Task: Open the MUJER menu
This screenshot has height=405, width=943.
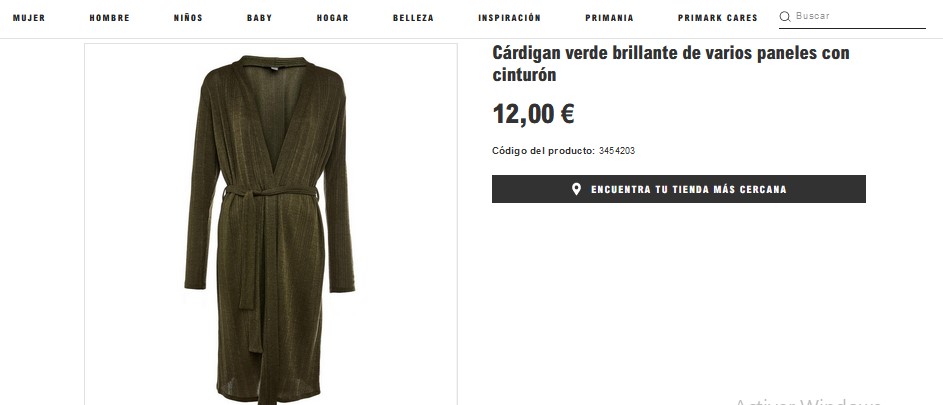Action: (29, 18)
